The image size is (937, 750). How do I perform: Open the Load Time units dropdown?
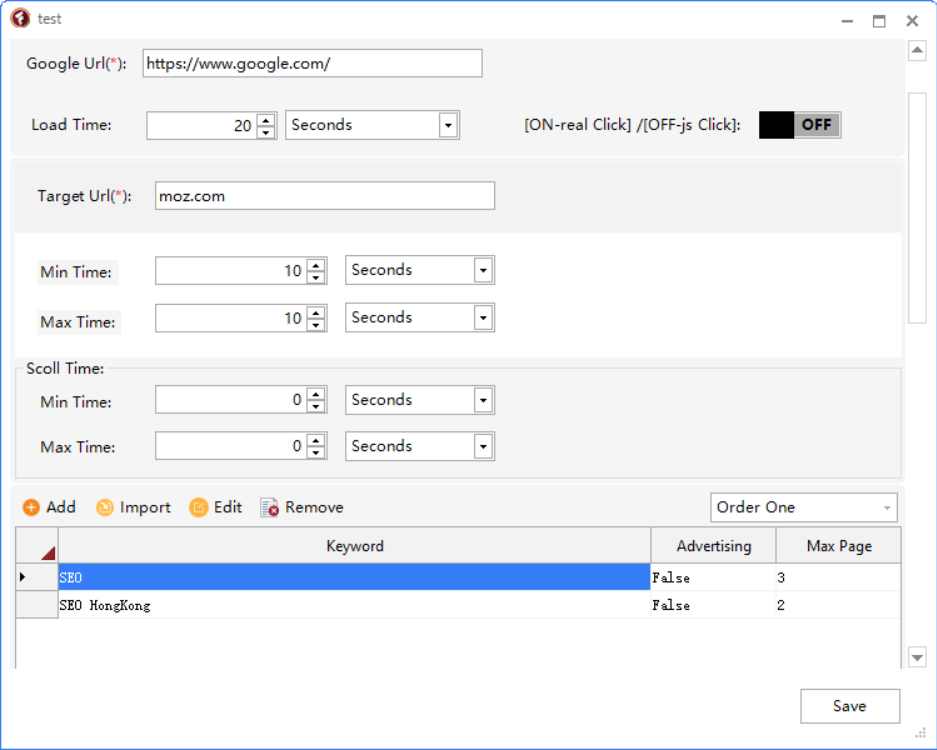point(448,125)
